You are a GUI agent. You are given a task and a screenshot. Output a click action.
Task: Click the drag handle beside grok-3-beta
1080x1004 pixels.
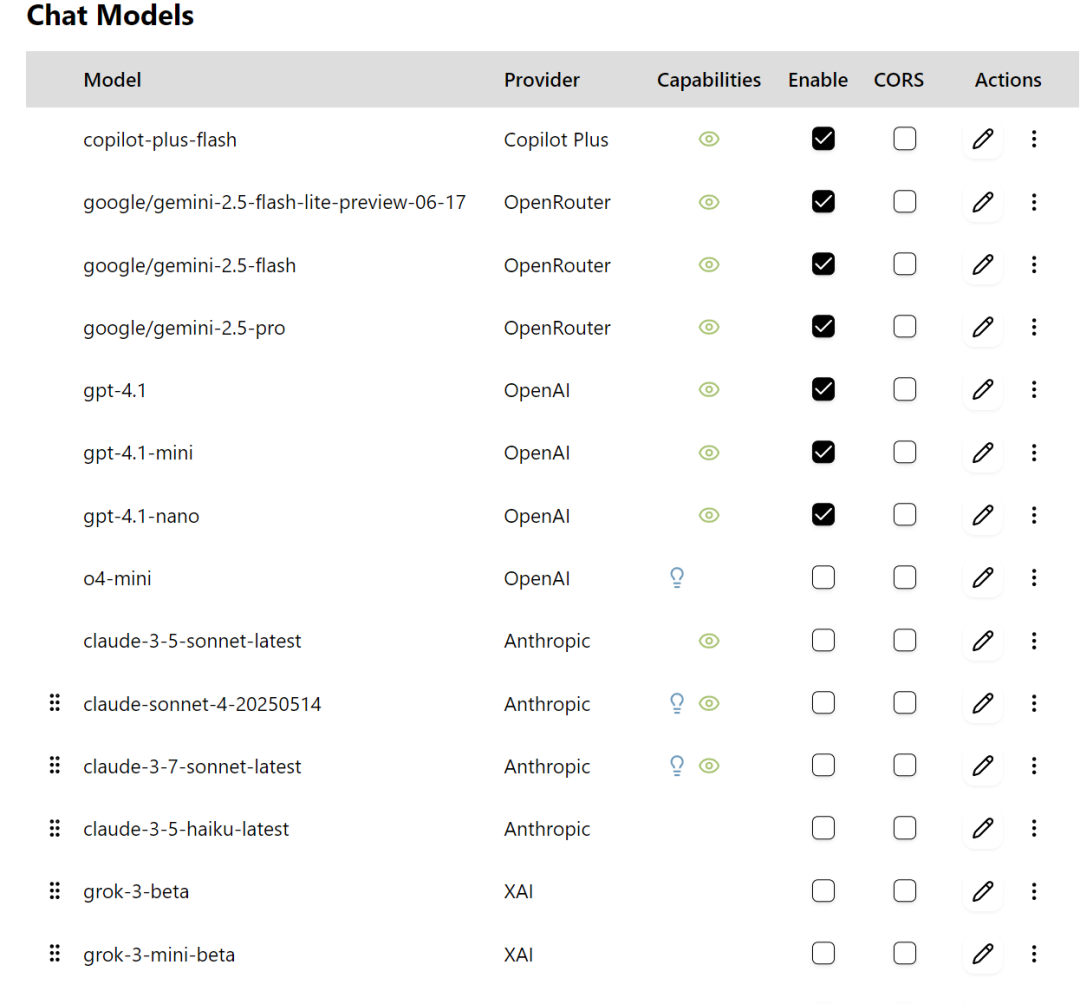click(x=55, y=891)
